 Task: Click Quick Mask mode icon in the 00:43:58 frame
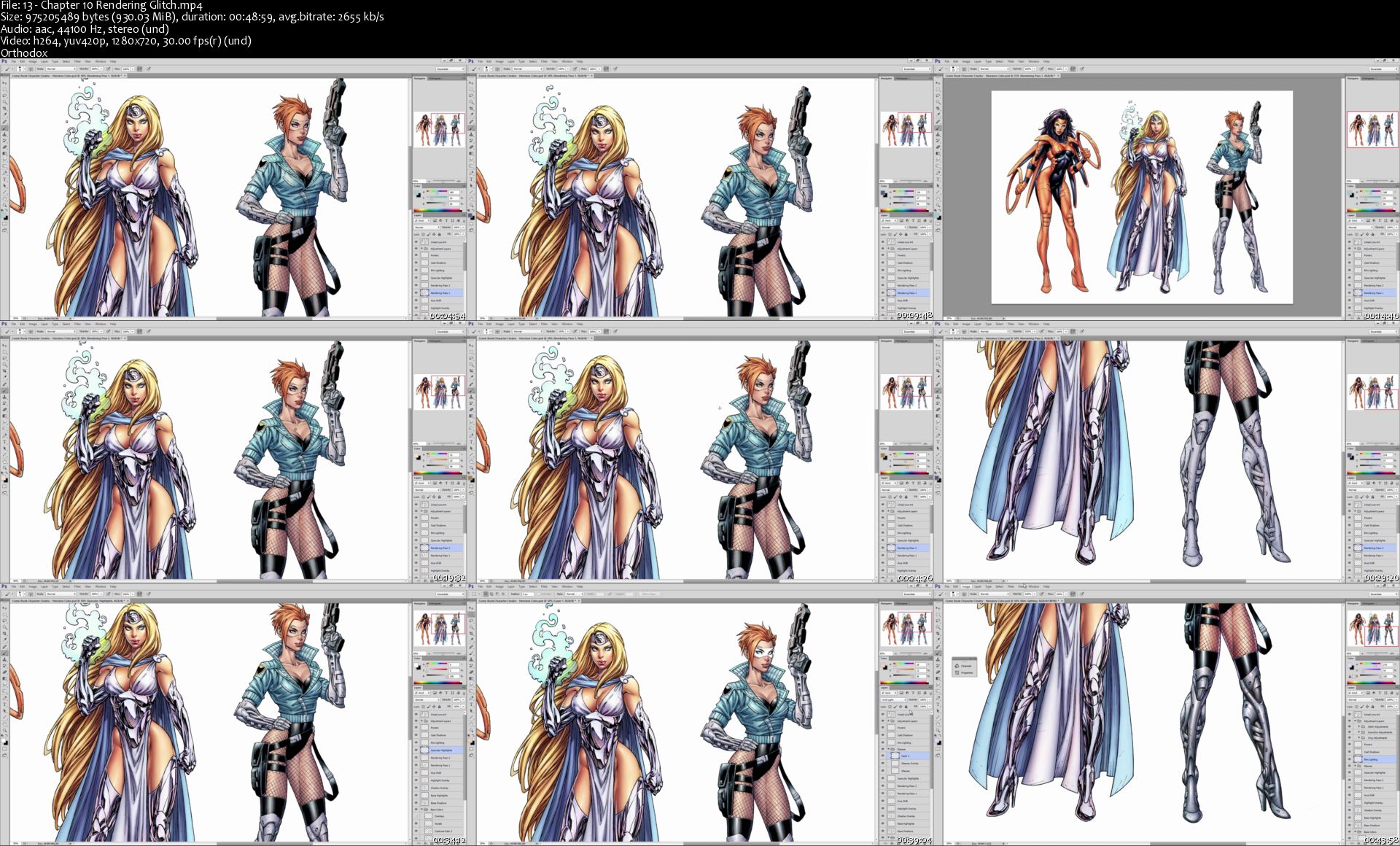[x=938, y=749]
